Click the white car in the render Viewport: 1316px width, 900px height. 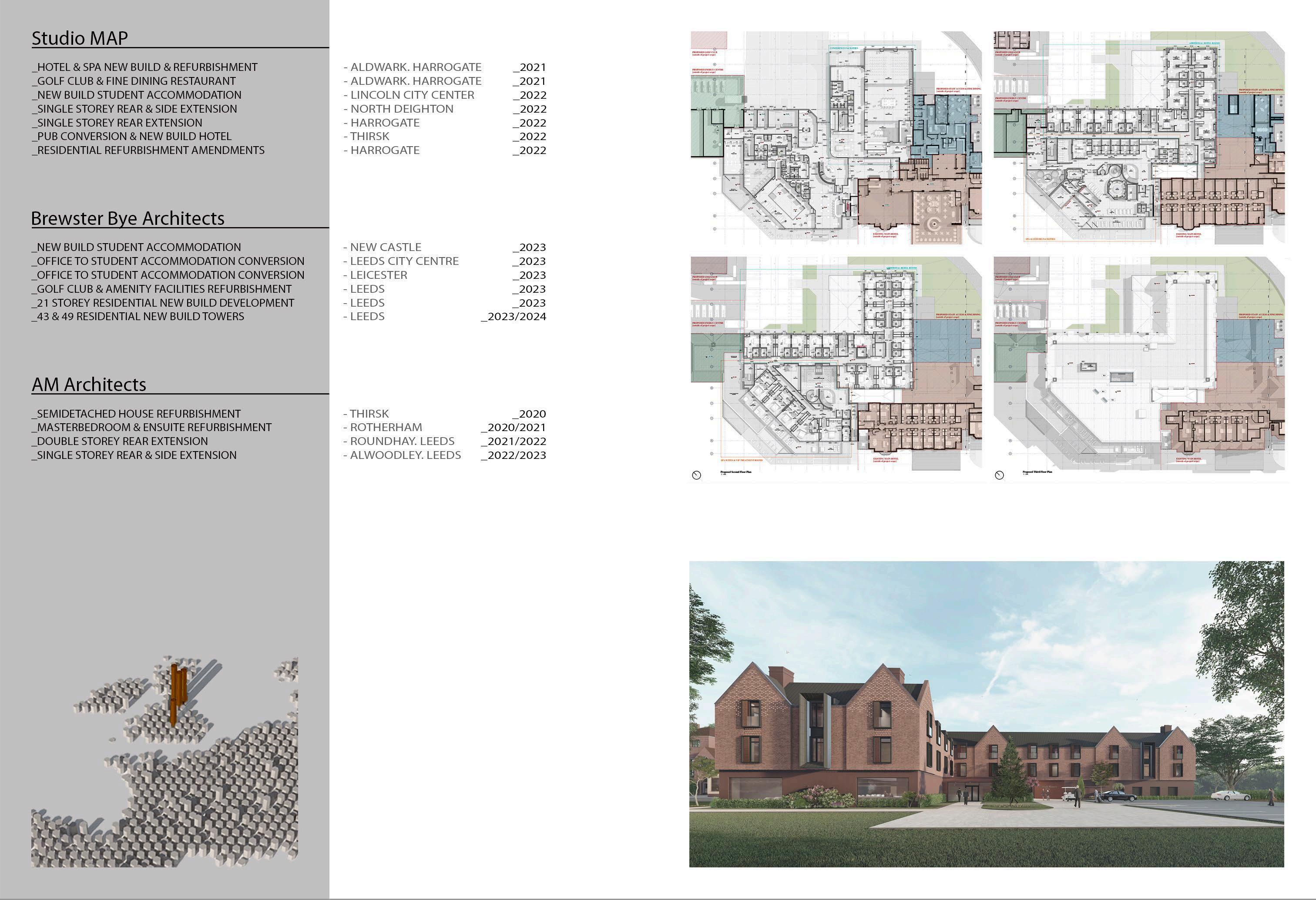pos(1231,795)
